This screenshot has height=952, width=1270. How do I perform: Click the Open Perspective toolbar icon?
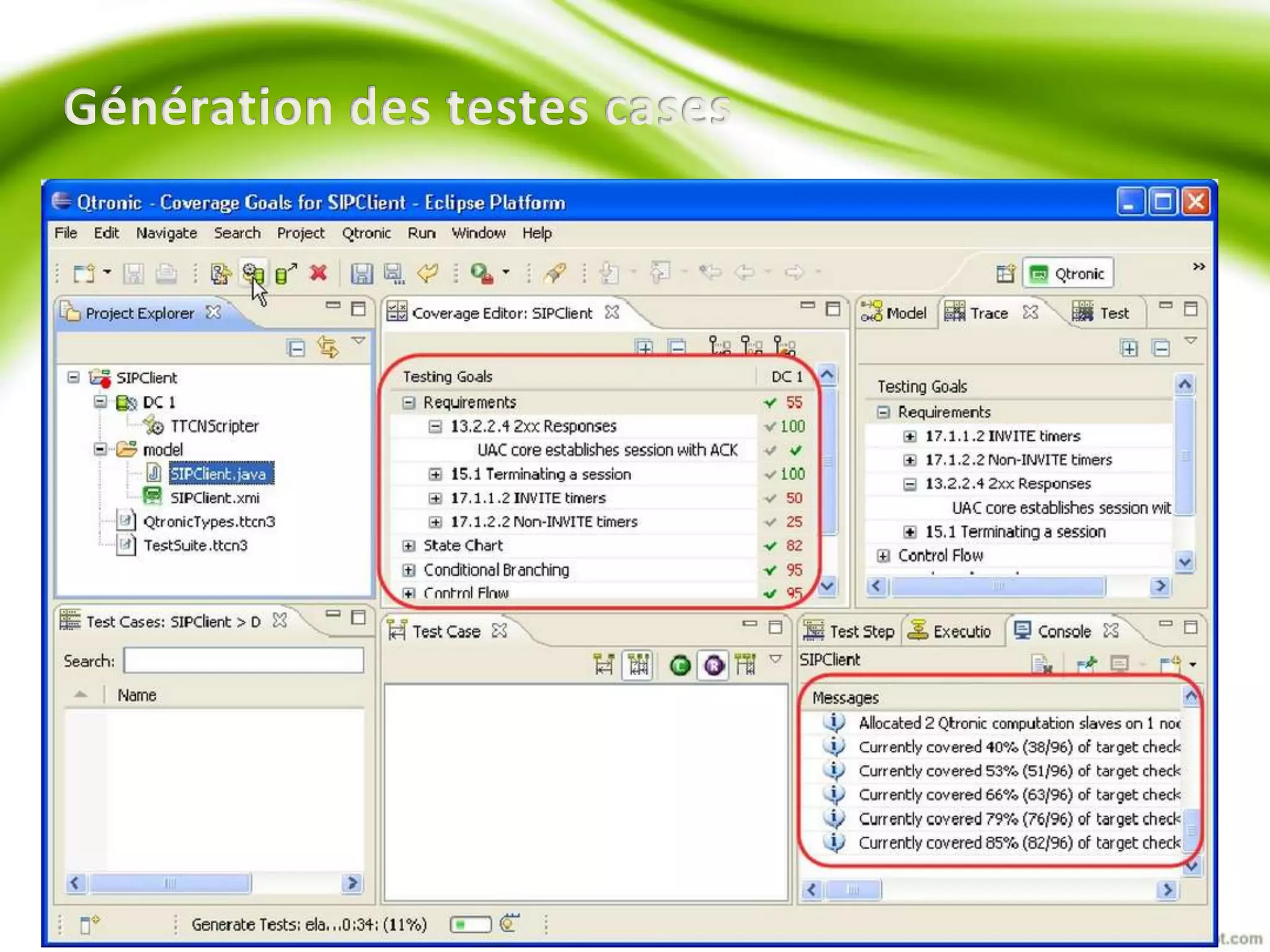click(x=1005, y=273)
